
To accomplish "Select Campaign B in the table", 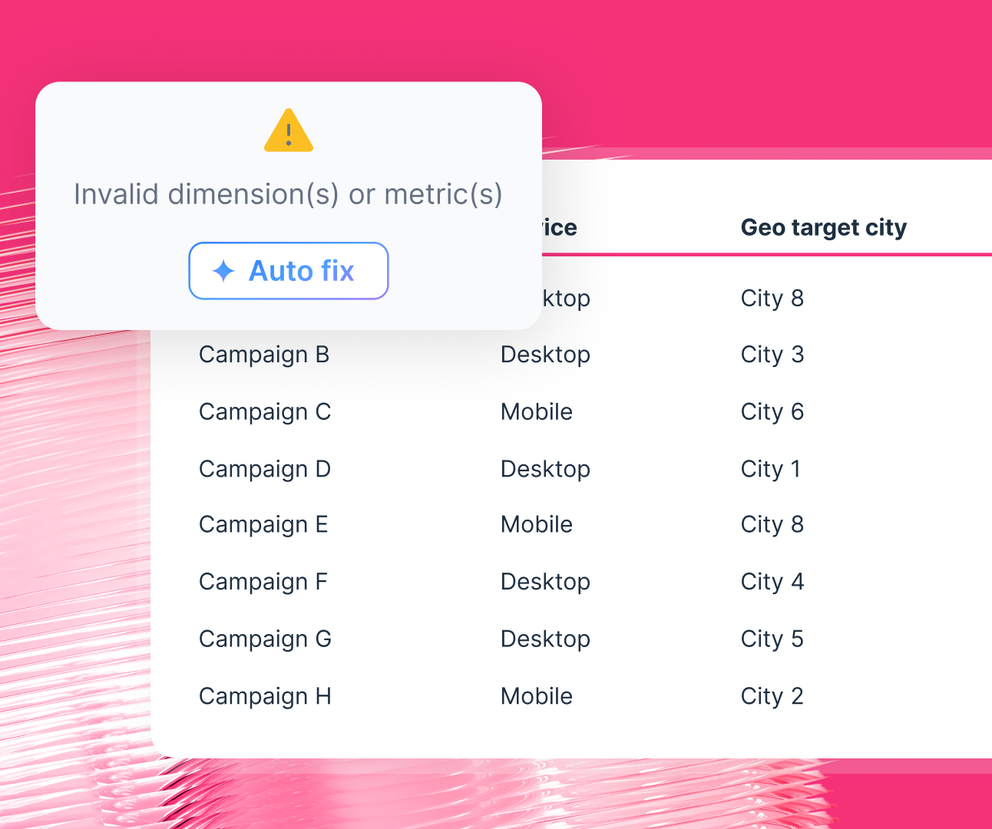I will (x=263, y=354).
